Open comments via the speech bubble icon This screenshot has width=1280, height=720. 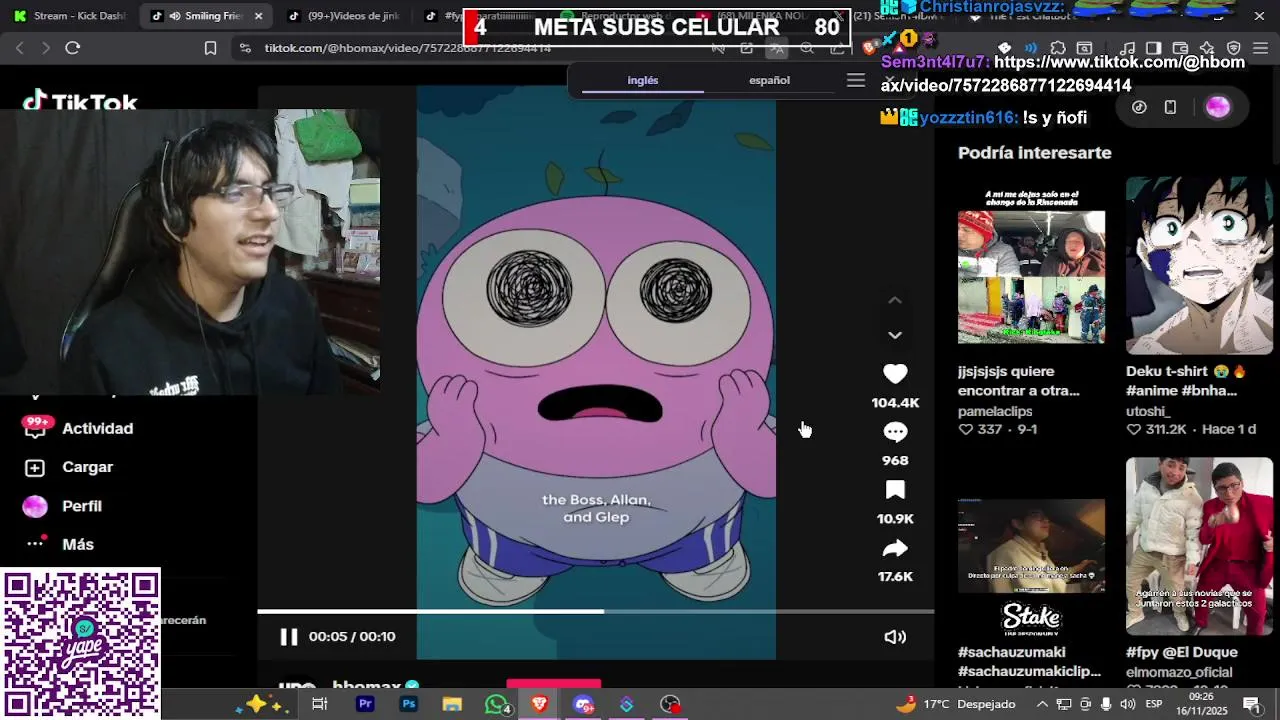pyautogui.click(x=895, y=432)
